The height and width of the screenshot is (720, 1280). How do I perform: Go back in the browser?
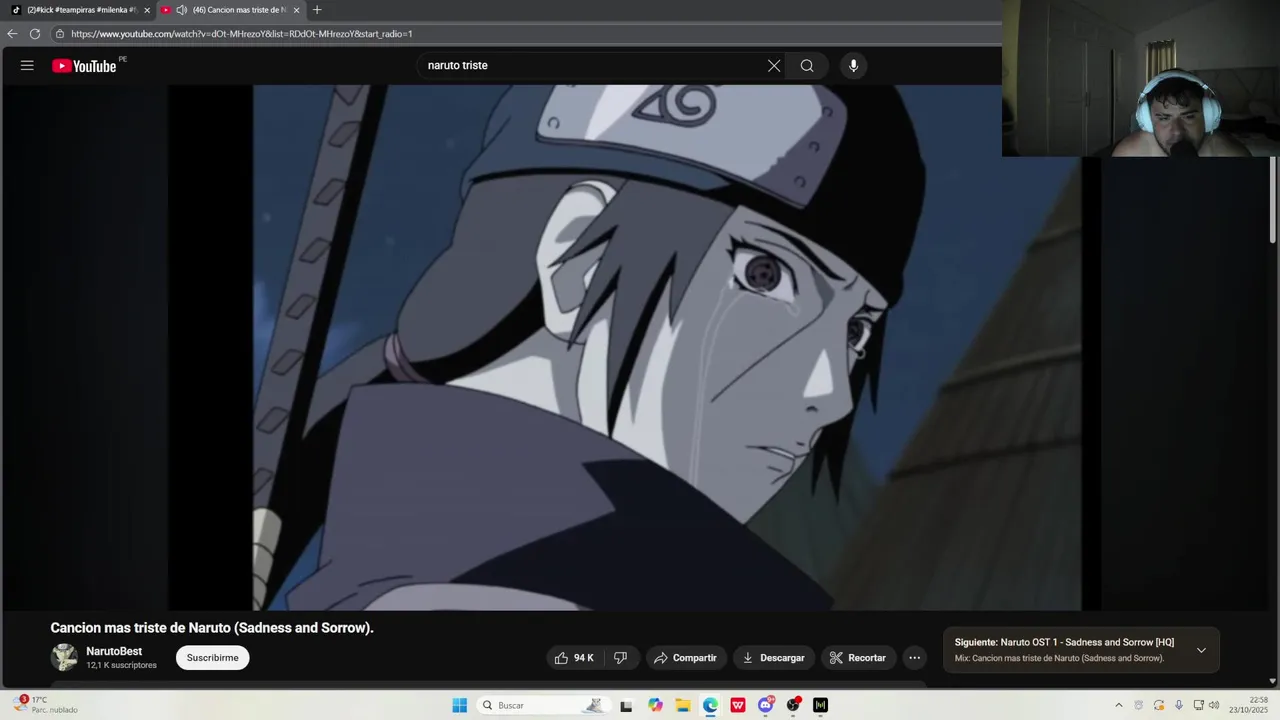[x=12, y=34]
